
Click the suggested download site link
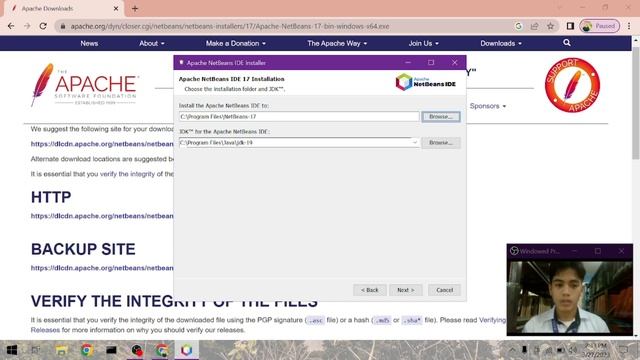(x=102, y=144)
